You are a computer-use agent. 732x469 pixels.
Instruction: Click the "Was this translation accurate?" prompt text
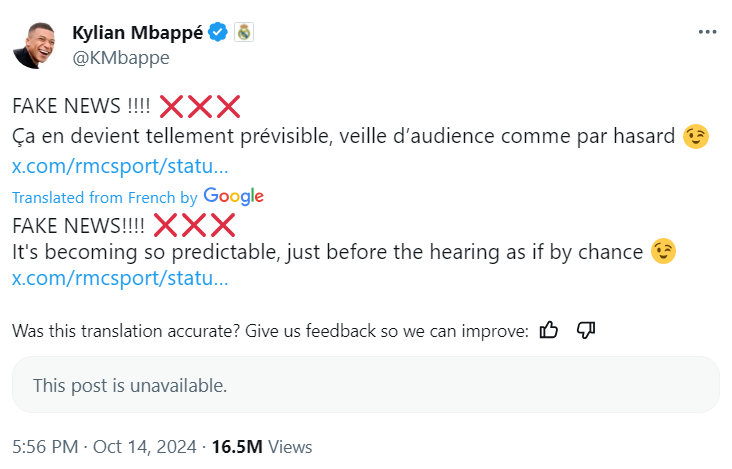click(x=269, y=331)
